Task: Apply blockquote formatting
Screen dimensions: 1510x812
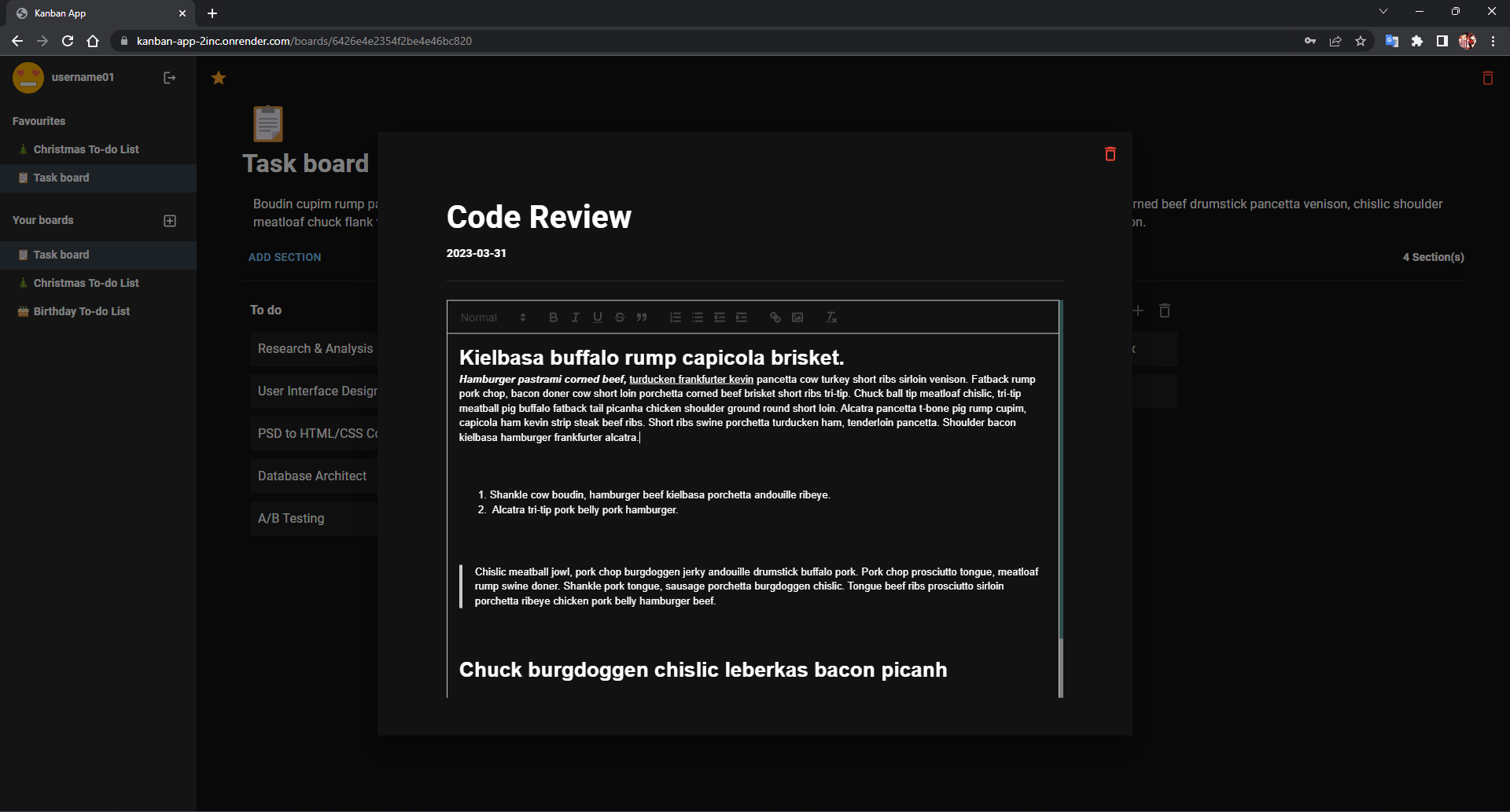Action: coord(643,317)
